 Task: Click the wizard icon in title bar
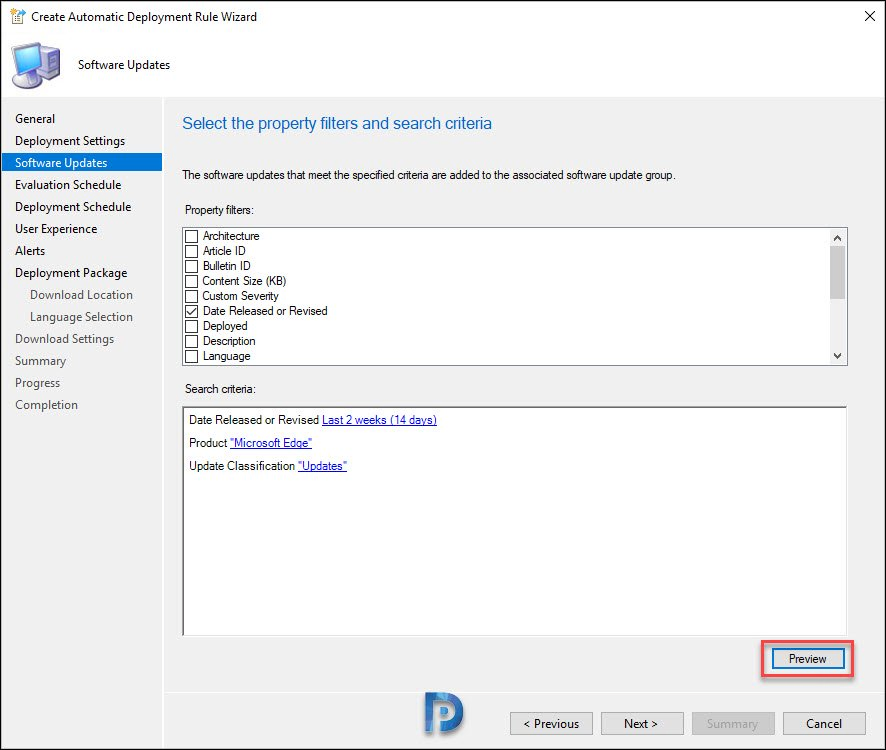[18, 16]
